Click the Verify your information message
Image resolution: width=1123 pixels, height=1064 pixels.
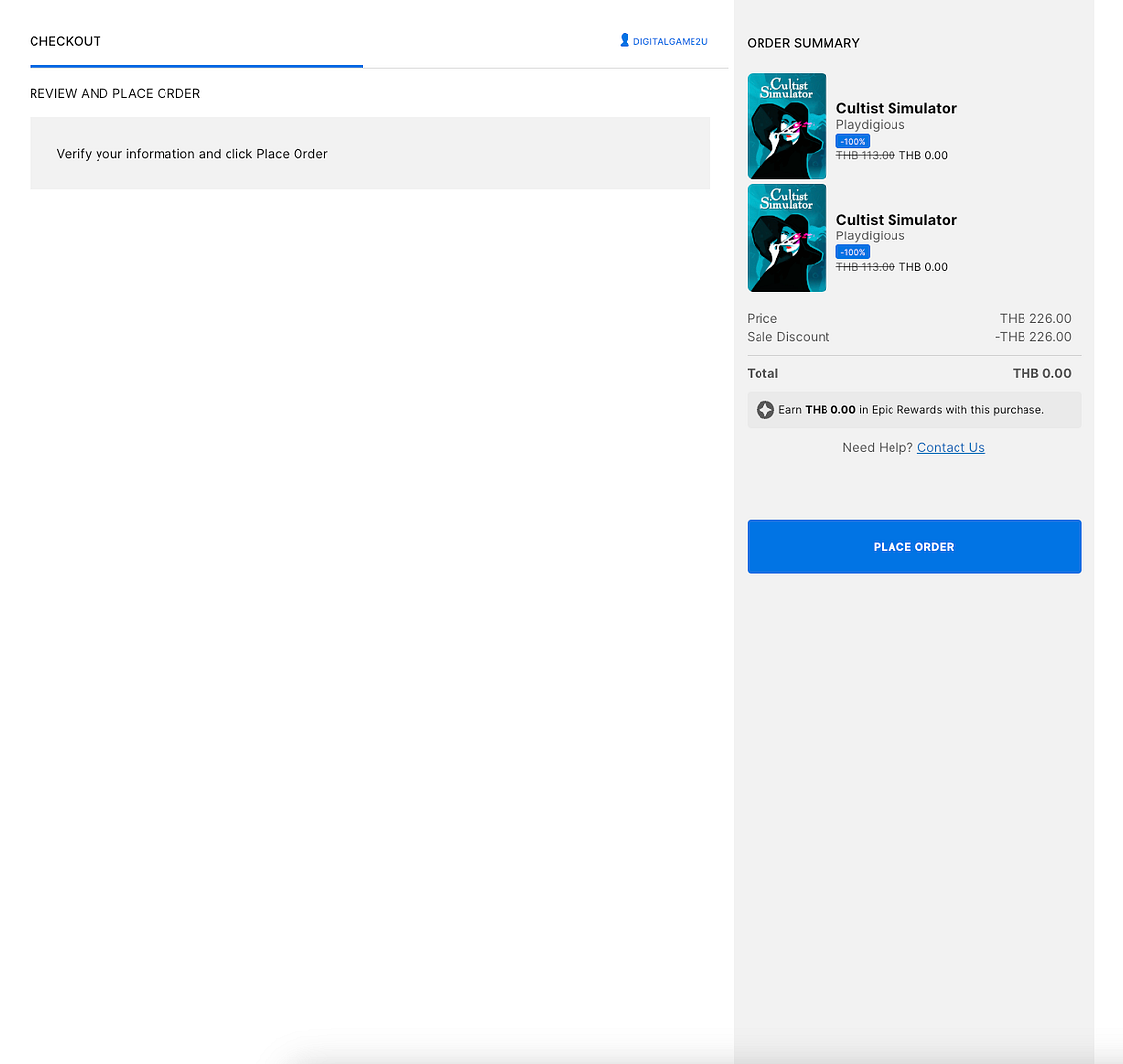tap(192, 154)
